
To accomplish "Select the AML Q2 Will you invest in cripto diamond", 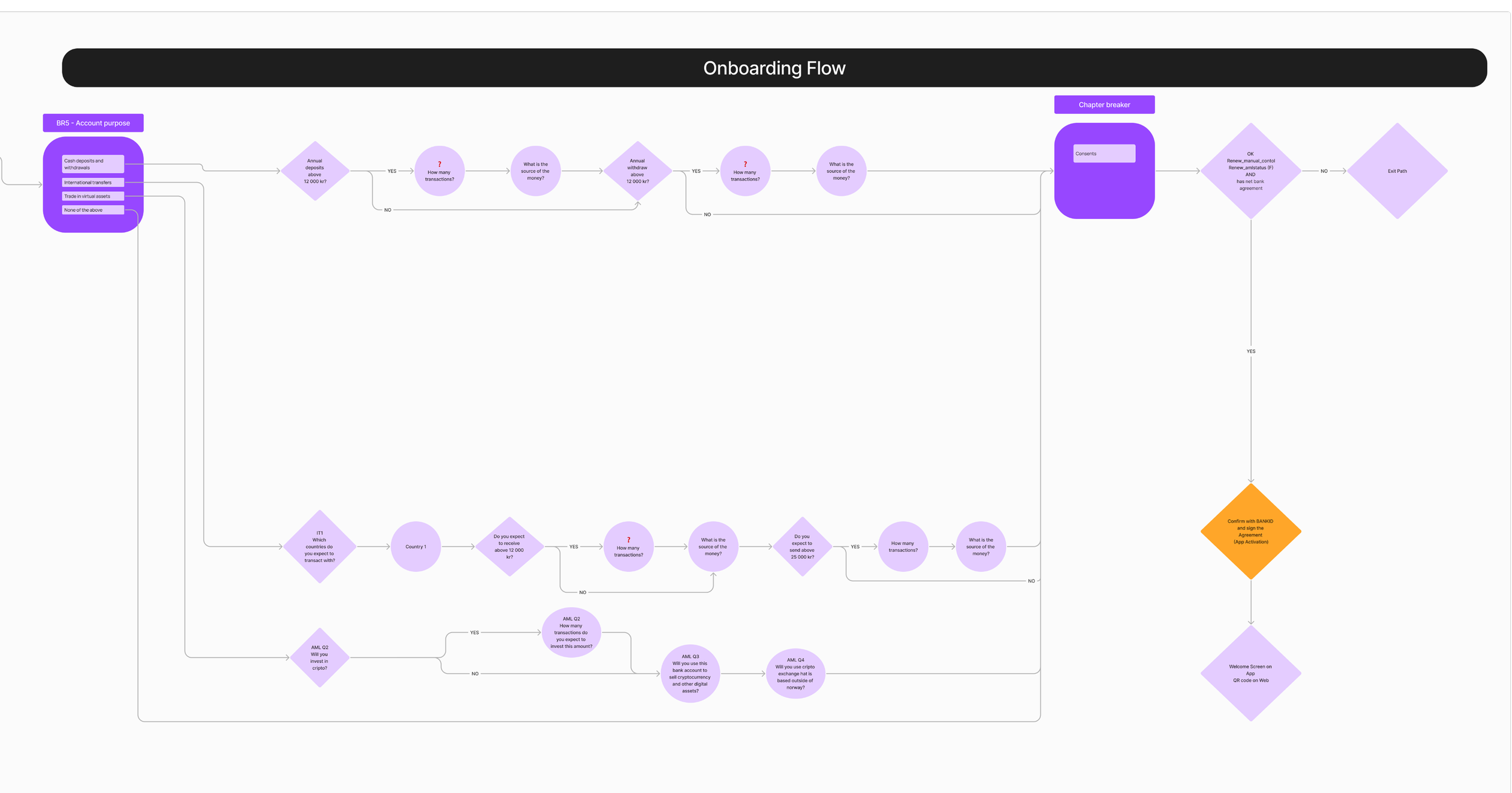I will point(320,658).
